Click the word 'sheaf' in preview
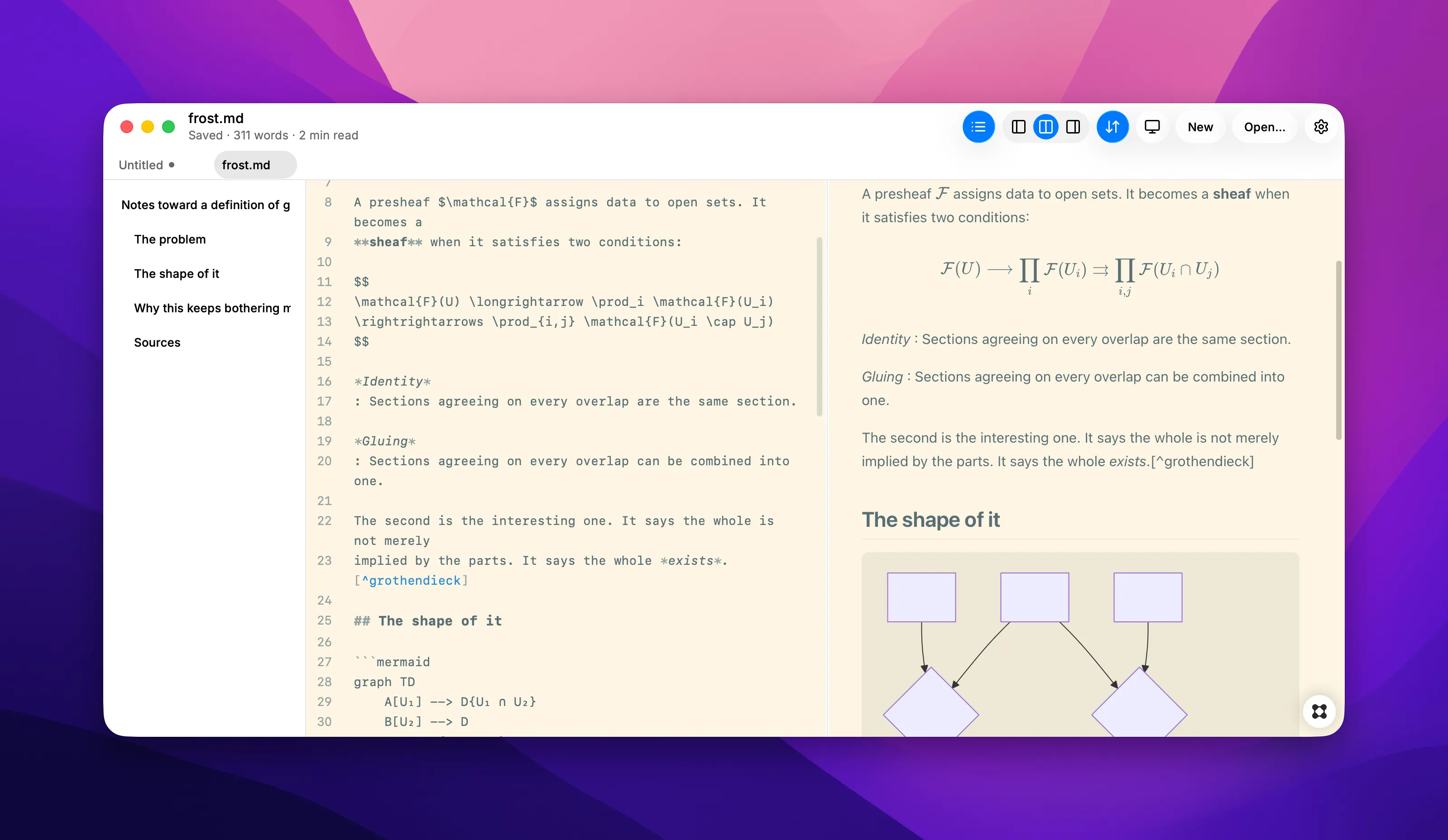The image size is (1448, 840). coord(1232,194)
